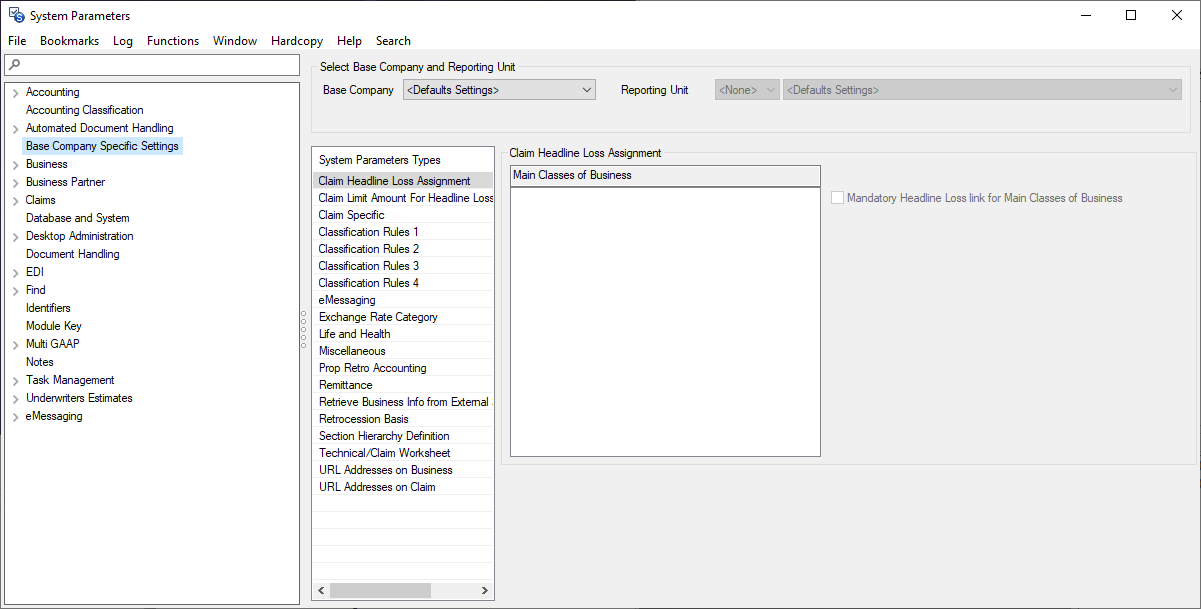The height and width of the screenshot is (609, 1201).
Task: Open the Search menu
Action: [393, 41]
